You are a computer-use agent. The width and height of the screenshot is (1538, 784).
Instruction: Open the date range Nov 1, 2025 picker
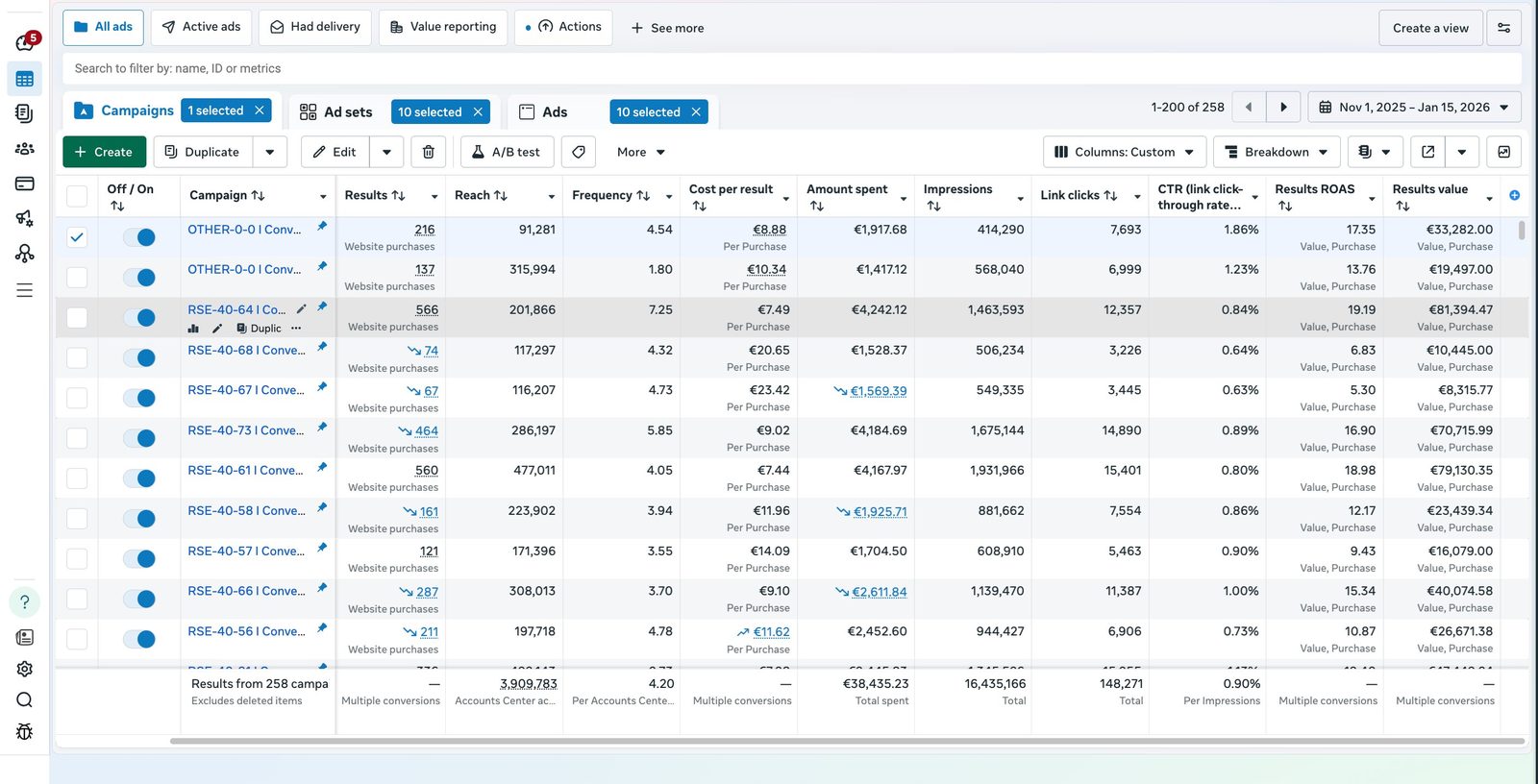(1414, 107)
